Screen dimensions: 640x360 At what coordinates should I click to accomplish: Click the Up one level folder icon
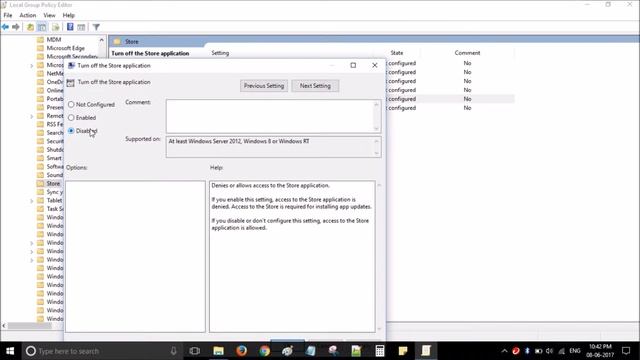(30, 27)
